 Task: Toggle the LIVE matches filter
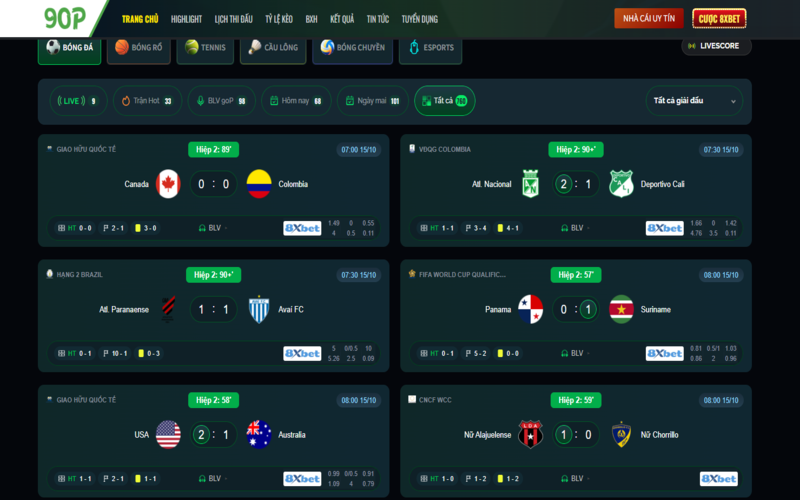pyautogui.click(x=78, y=101)
